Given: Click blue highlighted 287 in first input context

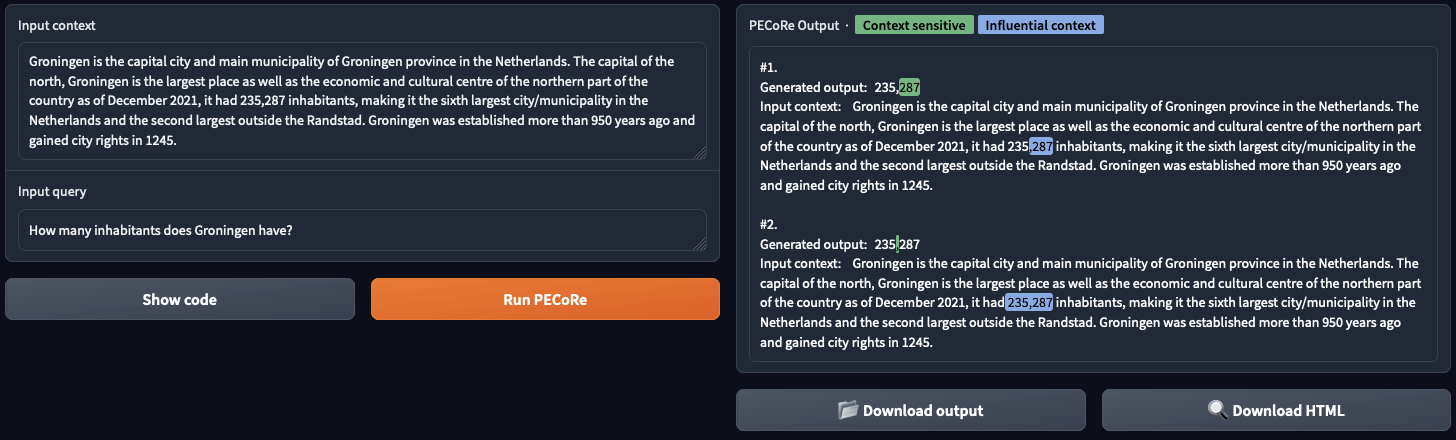Looking at the screenshot, I should point(1042,146).
